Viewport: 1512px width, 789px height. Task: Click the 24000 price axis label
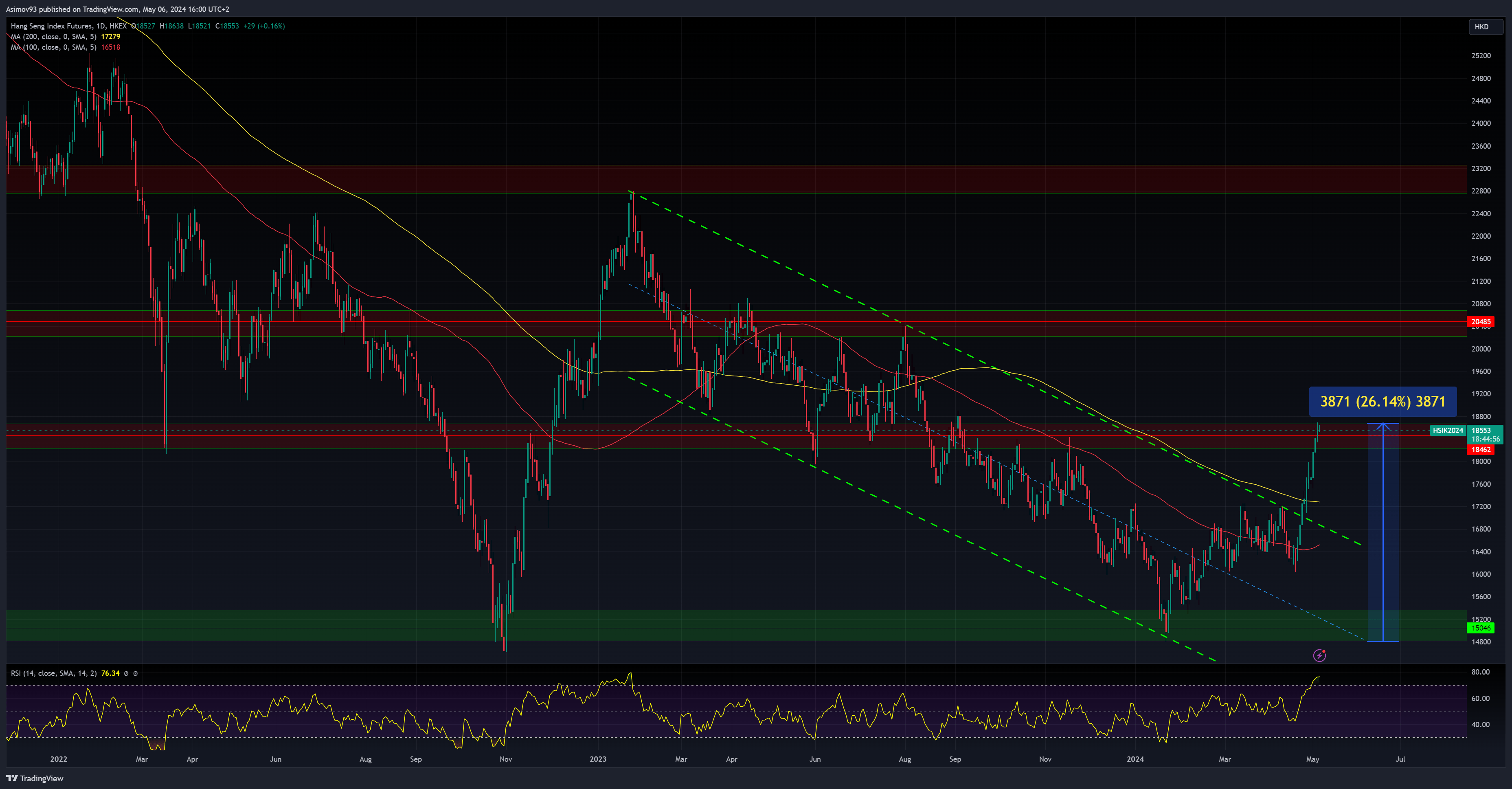(x=1481, y=123)
